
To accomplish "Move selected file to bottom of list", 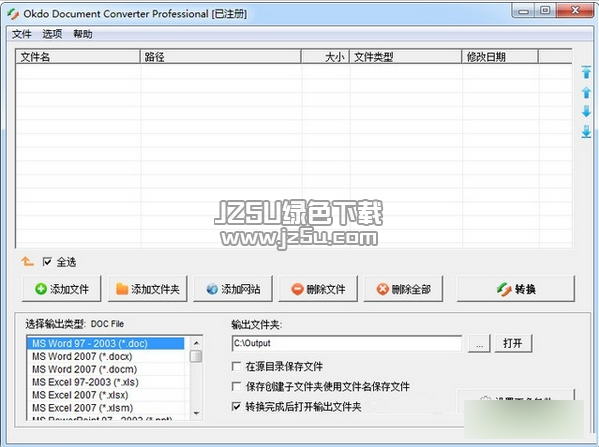I will tap(586, 131).
